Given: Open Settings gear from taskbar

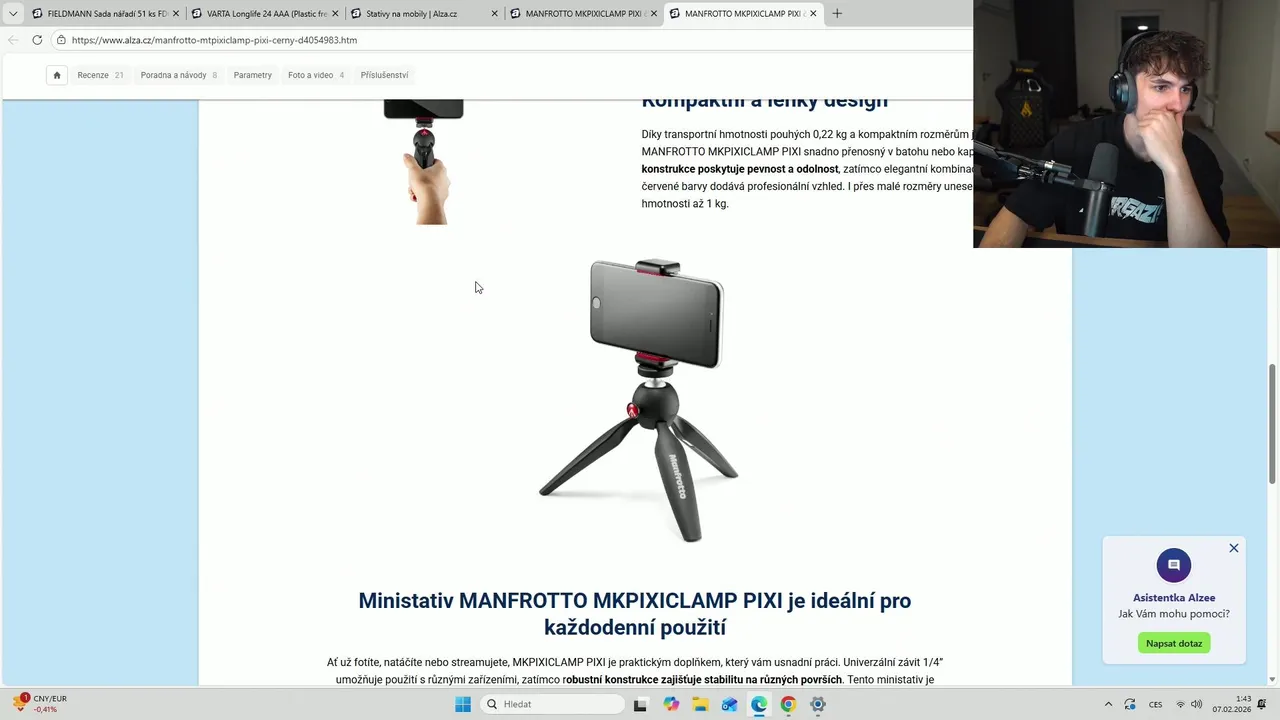Looking at the screenshot, I should pos(818,704).
